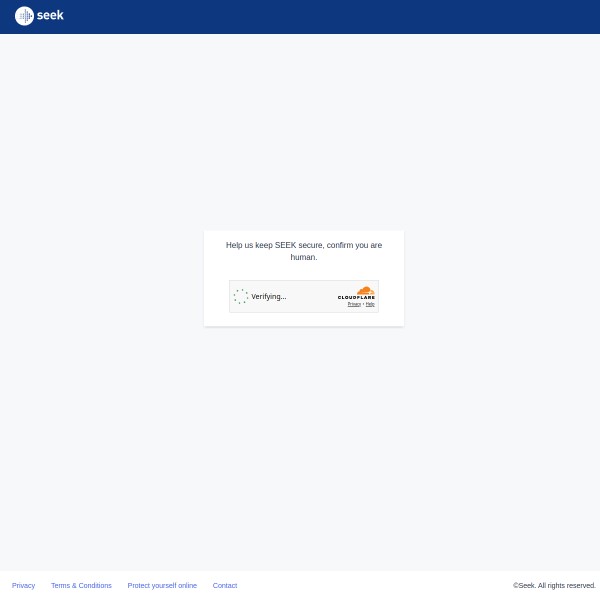Viewport: 600px width, 600px height.
Task: Click the dark blue header bar
Action: tap(300, 16)
